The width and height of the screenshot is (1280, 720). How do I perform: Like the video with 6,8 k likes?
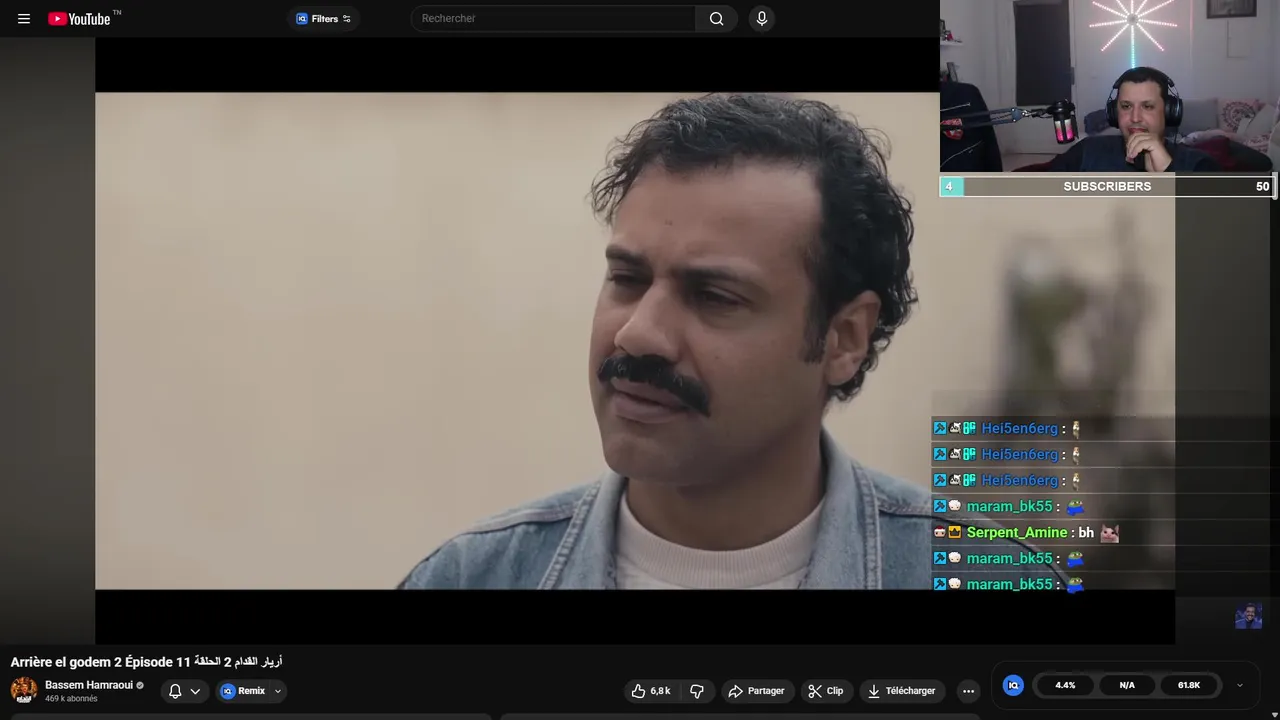pyautogui.click(x=651, y=691)
